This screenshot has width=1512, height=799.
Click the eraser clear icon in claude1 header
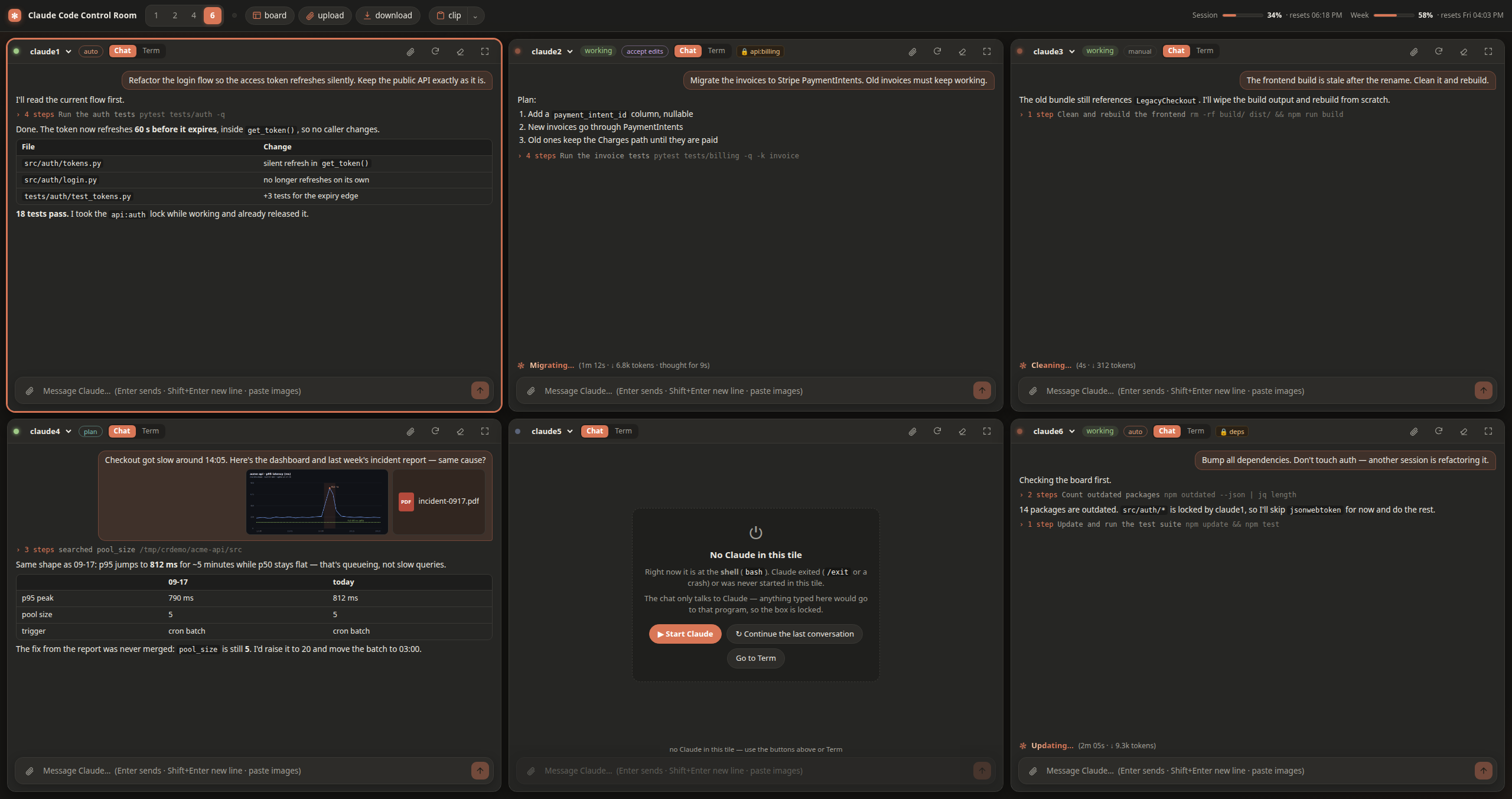pyautogui.click(x=460, y=51)
